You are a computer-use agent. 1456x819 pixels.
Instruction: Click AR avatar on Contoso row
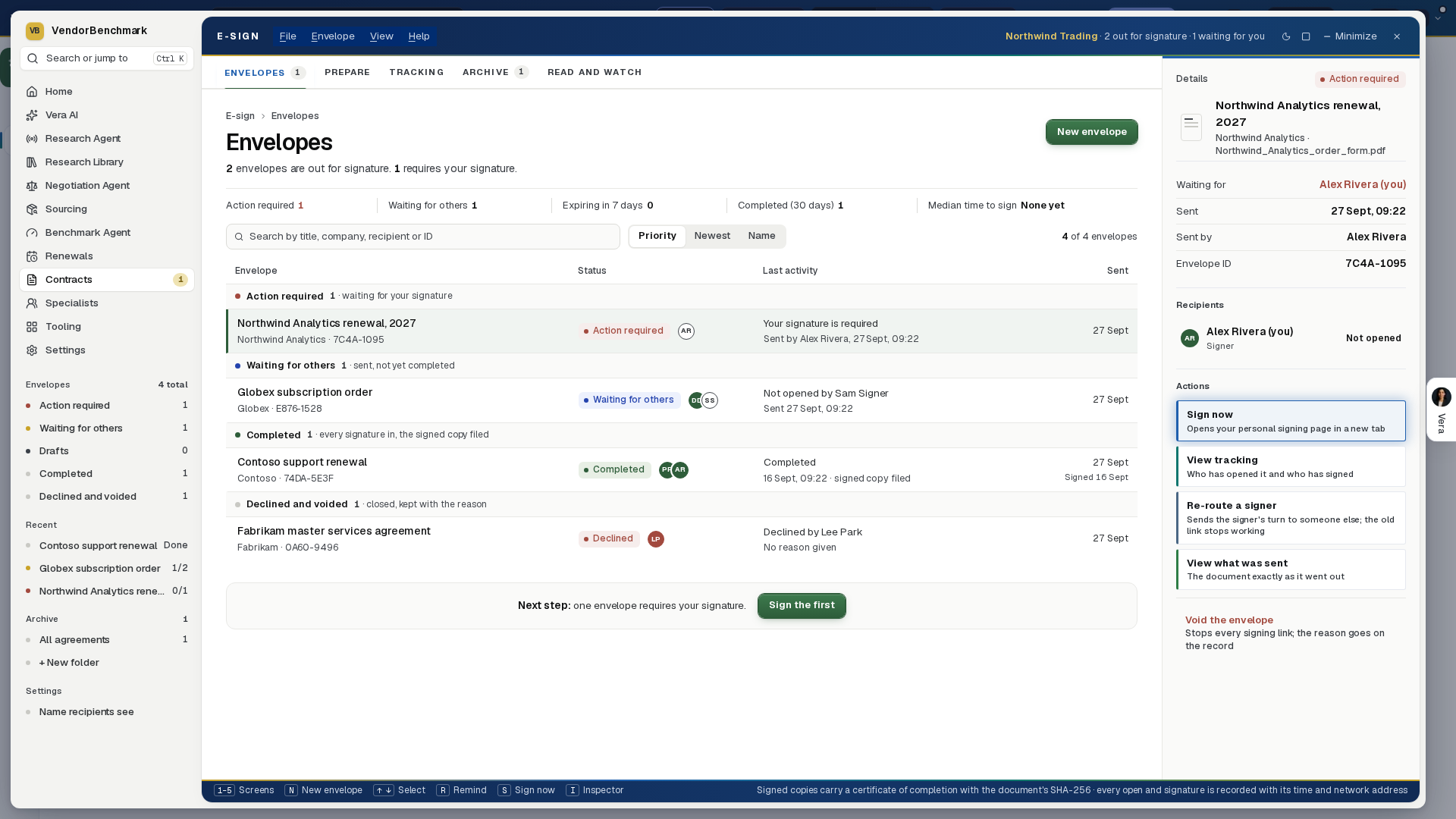[680, 470]
